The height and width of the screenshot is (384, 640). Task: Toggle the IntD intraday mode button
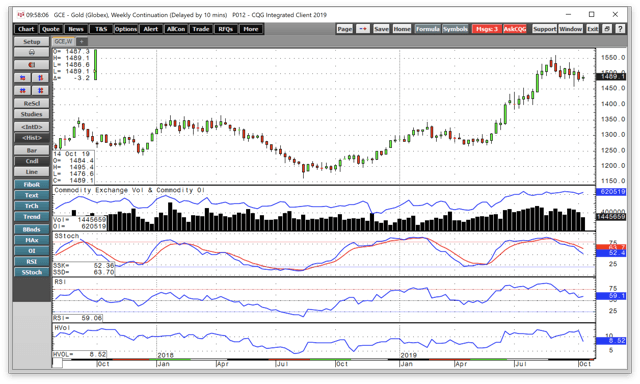click(31, 127)
